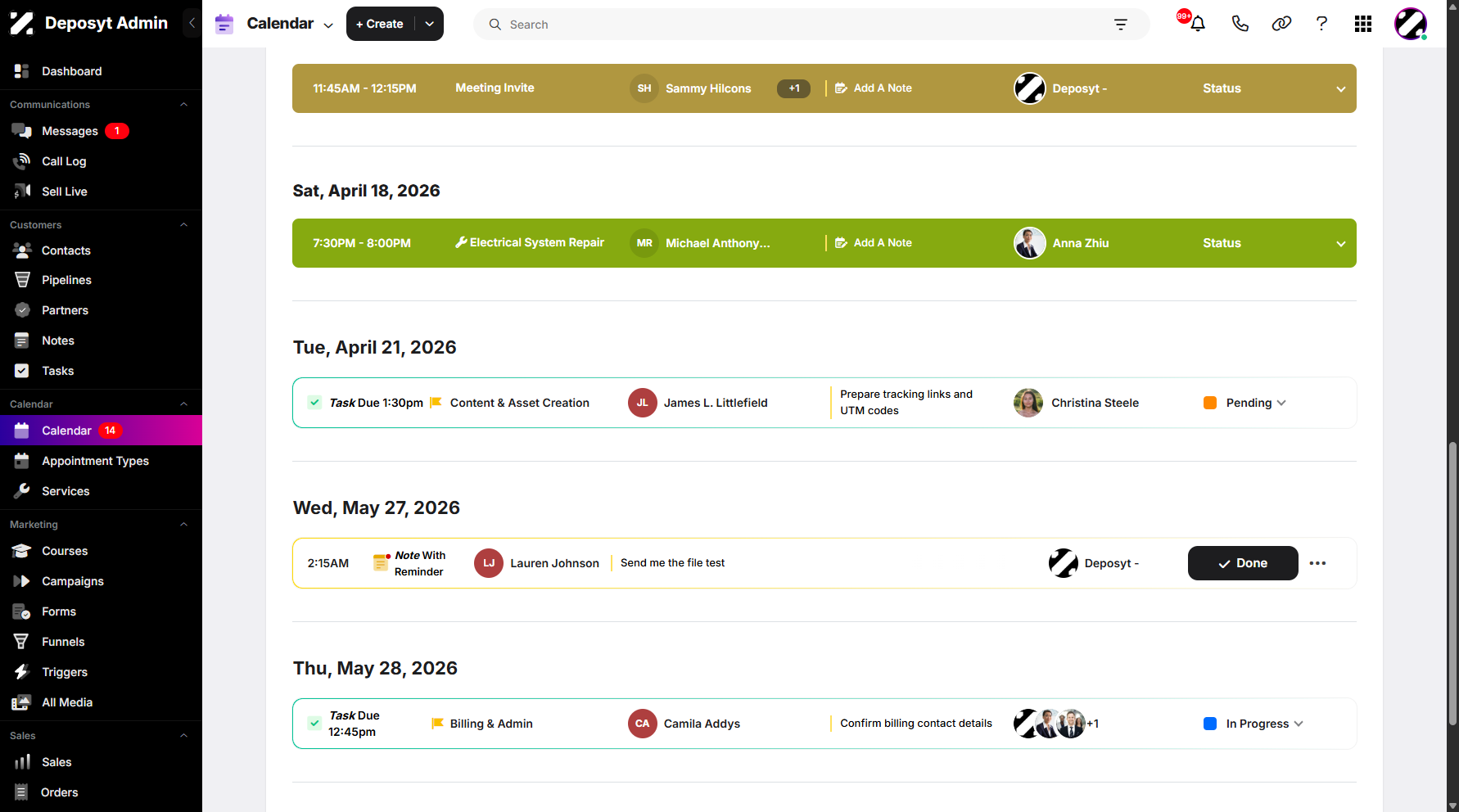Open the phone dialer icon

[x=1240, y=24]
